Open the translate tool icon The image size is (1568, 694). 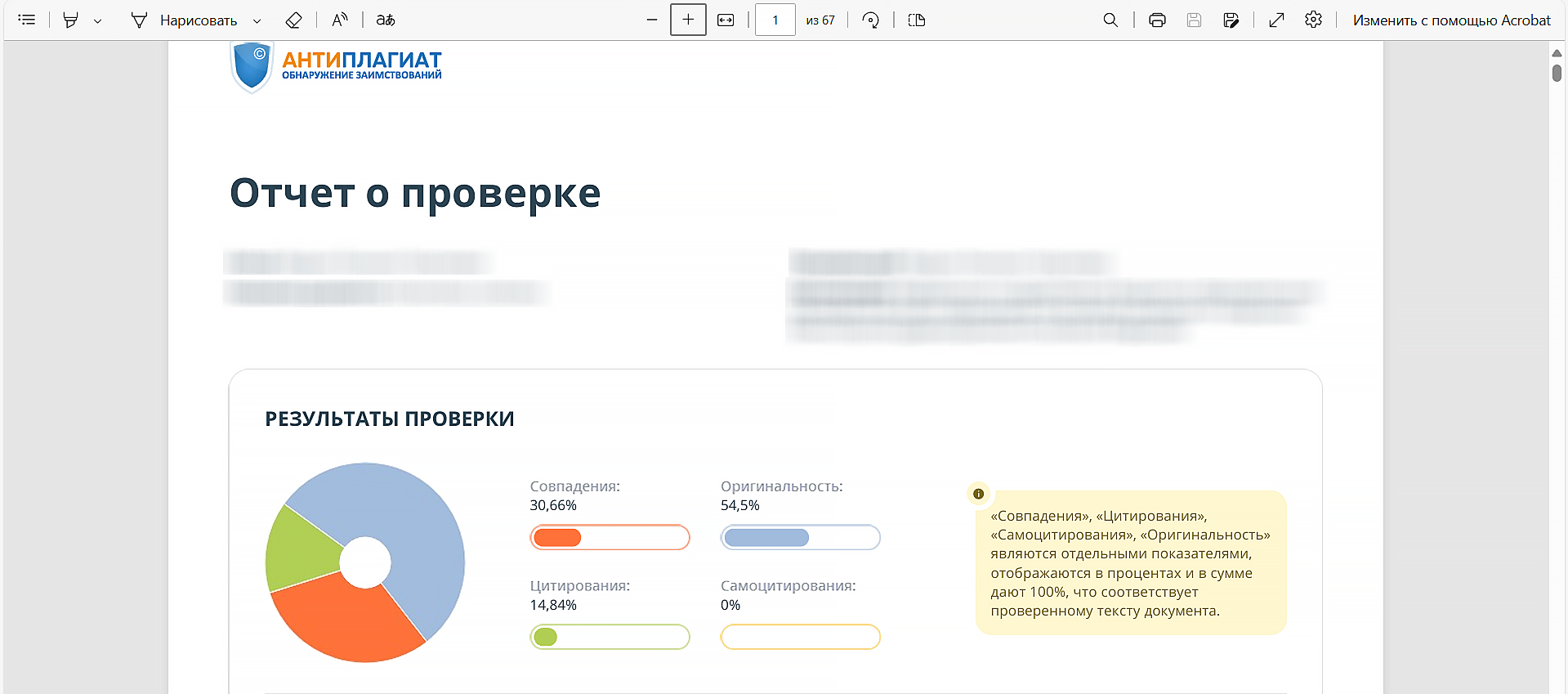(x=386, y=20)
